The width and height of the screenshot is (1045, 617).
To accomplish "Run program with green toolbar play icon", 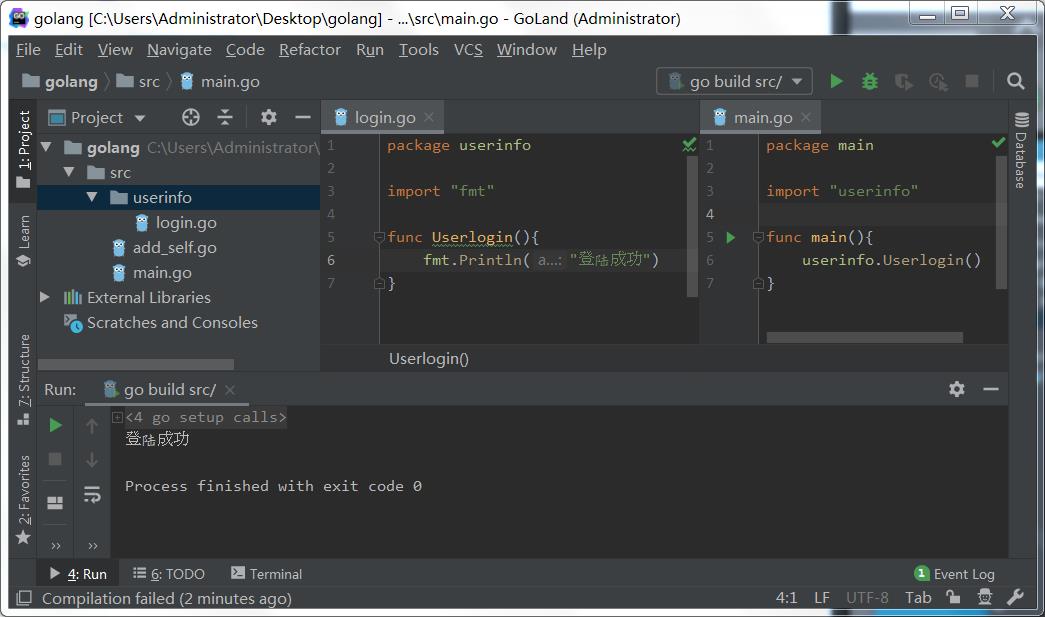I will point(836,81).
